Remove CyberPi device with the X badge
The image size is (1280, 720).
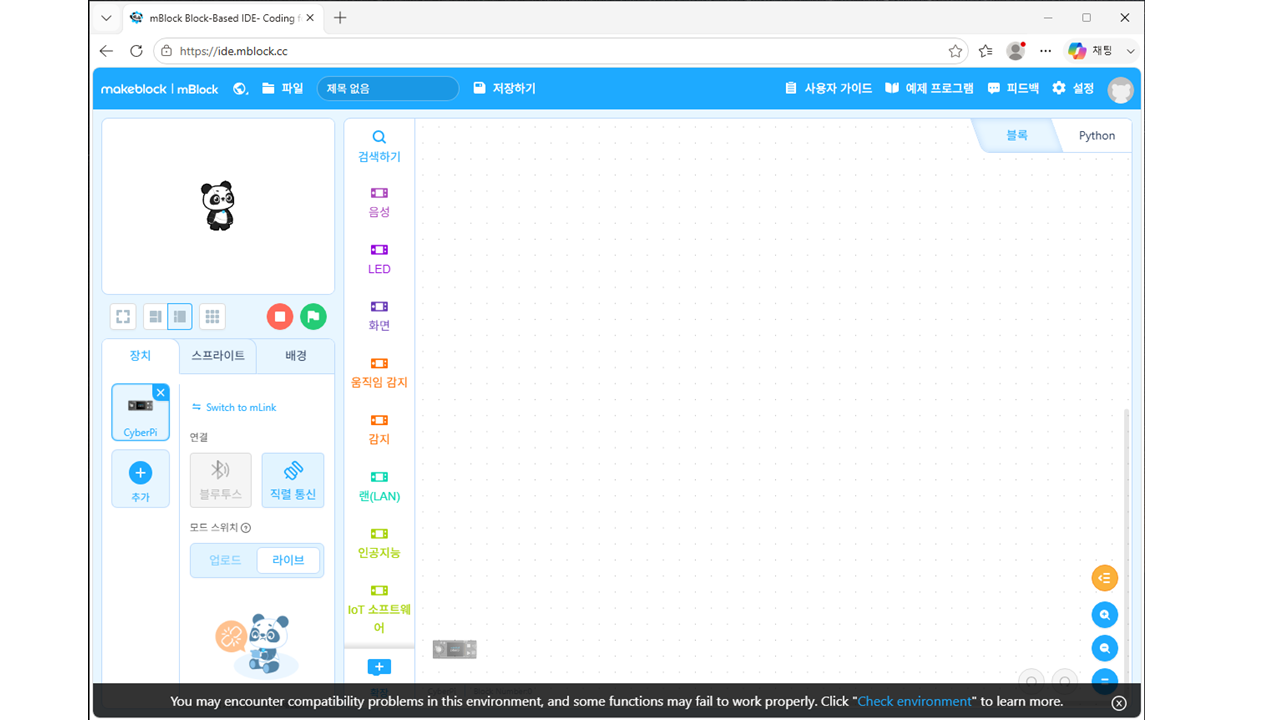tap(161, 393)
